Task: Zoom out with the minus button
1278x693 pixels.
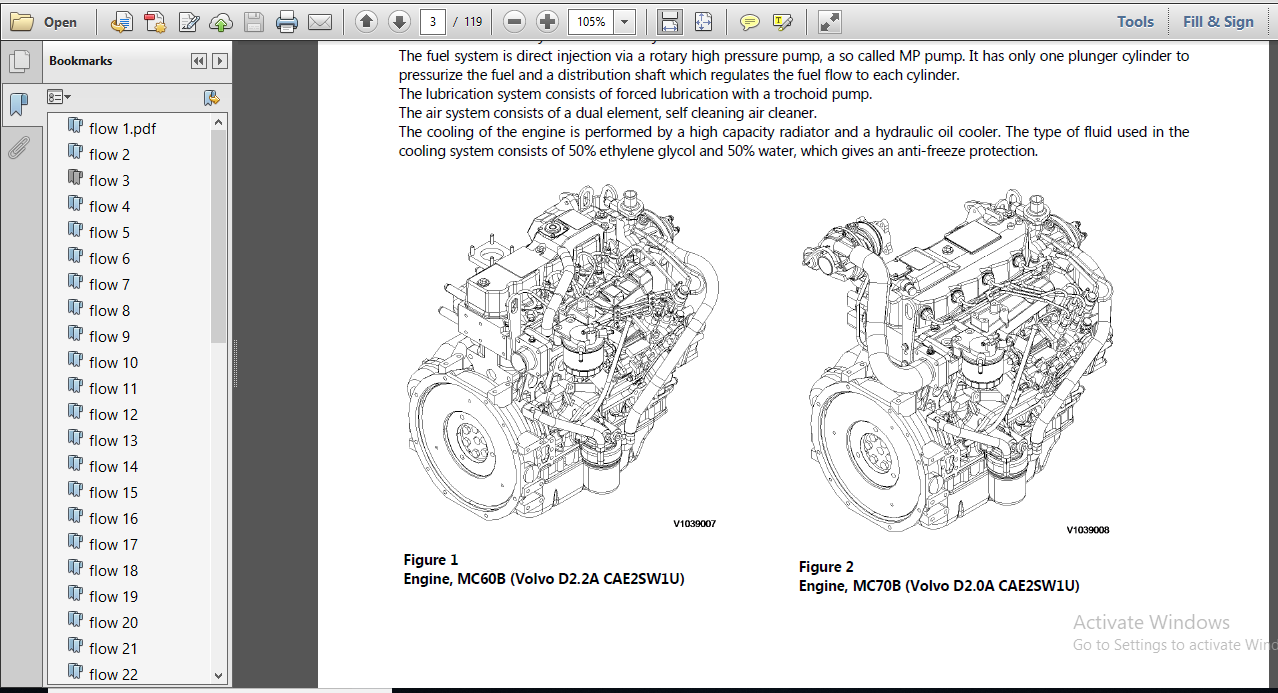Action: [514, 21]
